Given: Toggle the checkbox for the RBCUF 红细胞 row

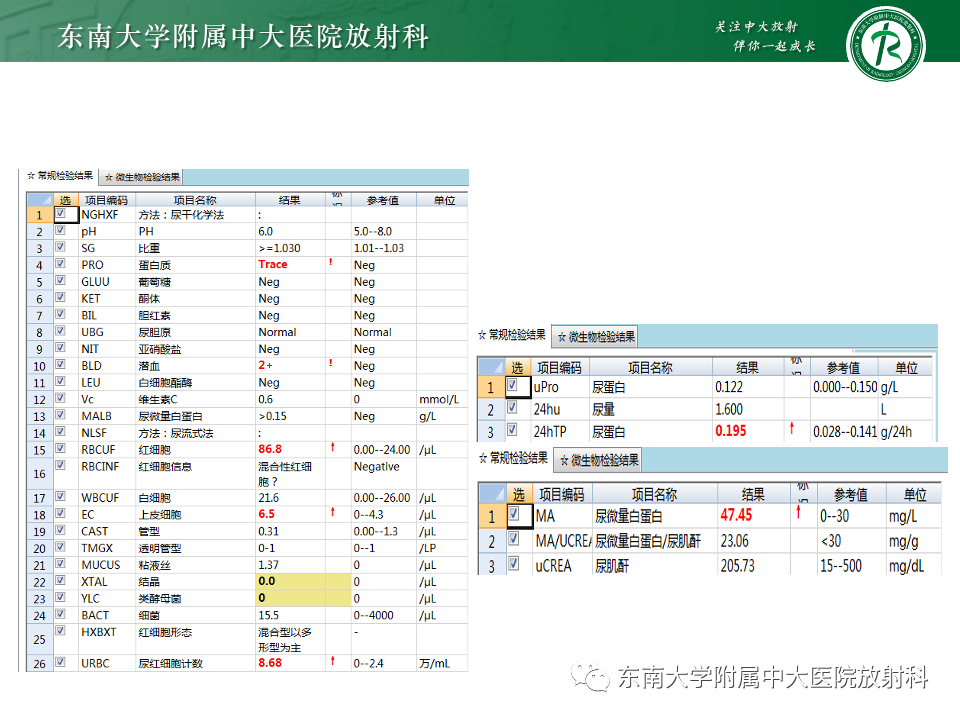Looking at the screenshot, I should pyautogui.click(x=61, y=448).
